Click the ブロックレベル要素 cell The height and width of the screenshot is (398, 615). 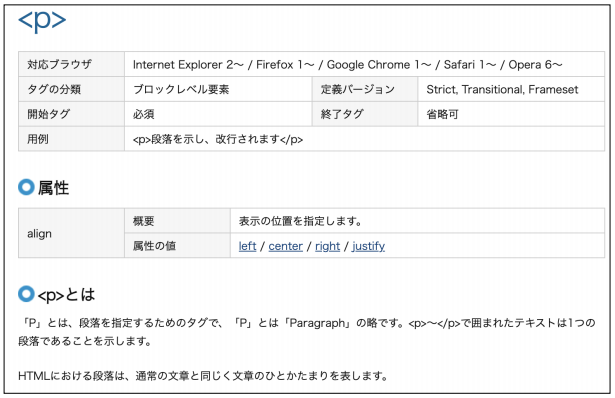click(x=218, y=89)
